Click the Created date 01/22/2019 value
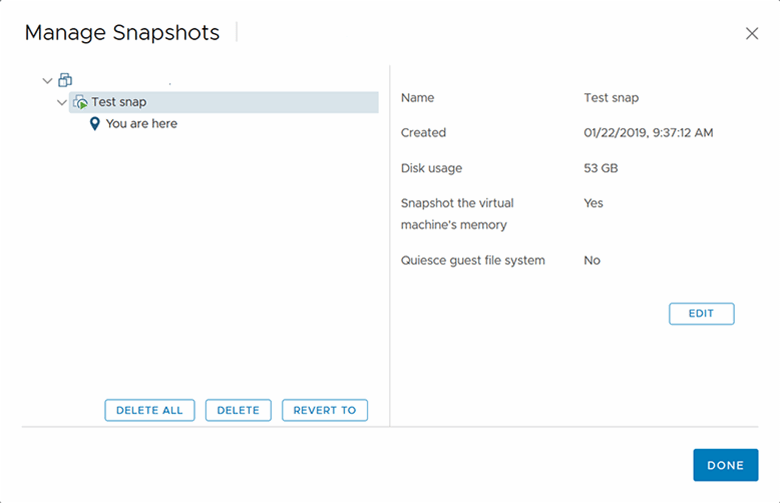Viewport: 780px width, 503px height. tap(648, 133)
